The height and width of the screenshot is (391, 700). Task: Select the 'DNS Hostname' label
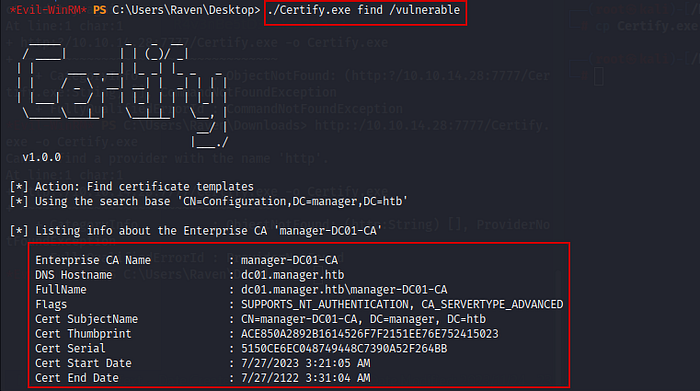pyautogui.click(x=74, y=275)
